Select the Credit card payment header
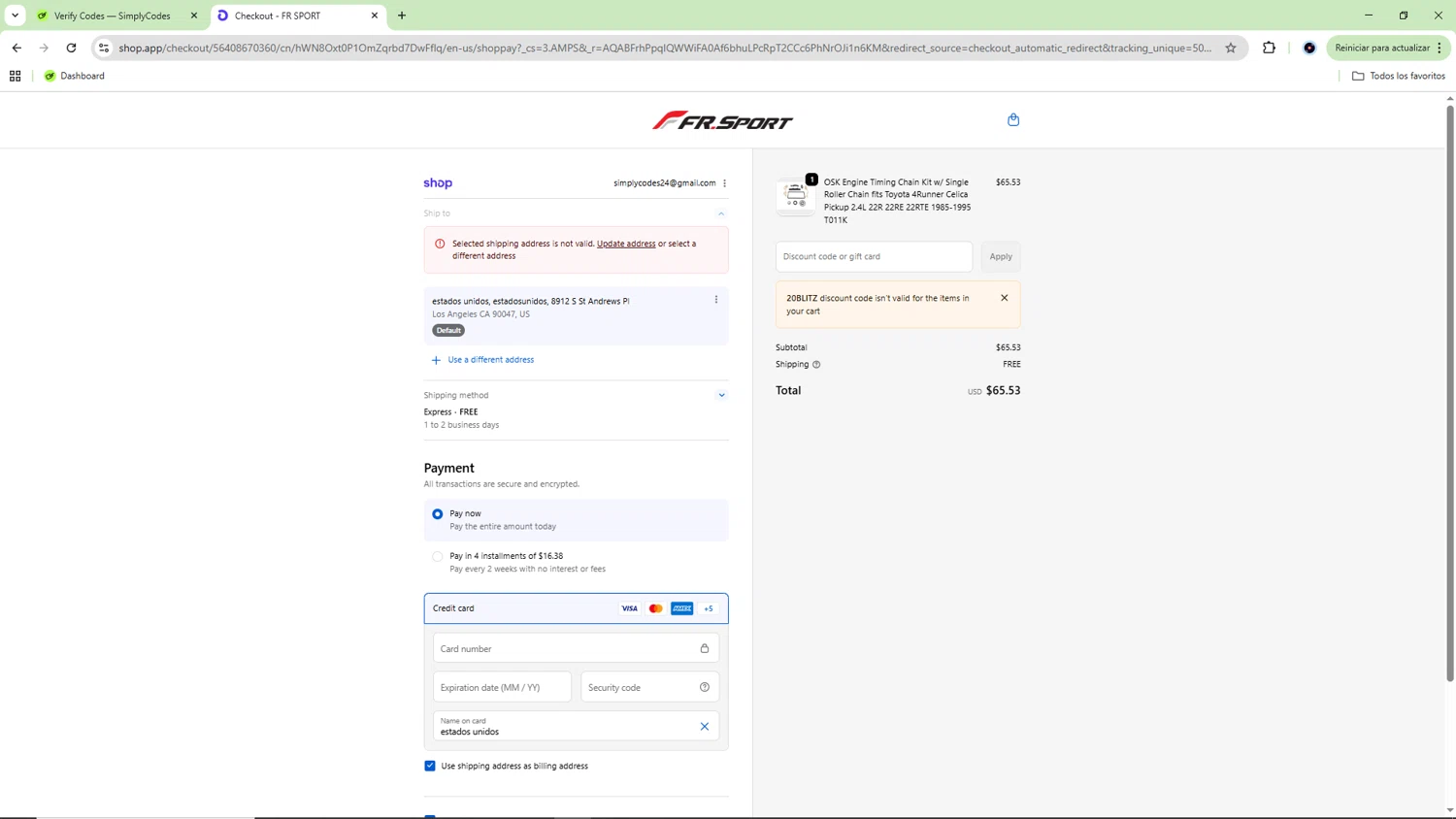Viewport: 1456px width, 819px height. pos(576,608)
